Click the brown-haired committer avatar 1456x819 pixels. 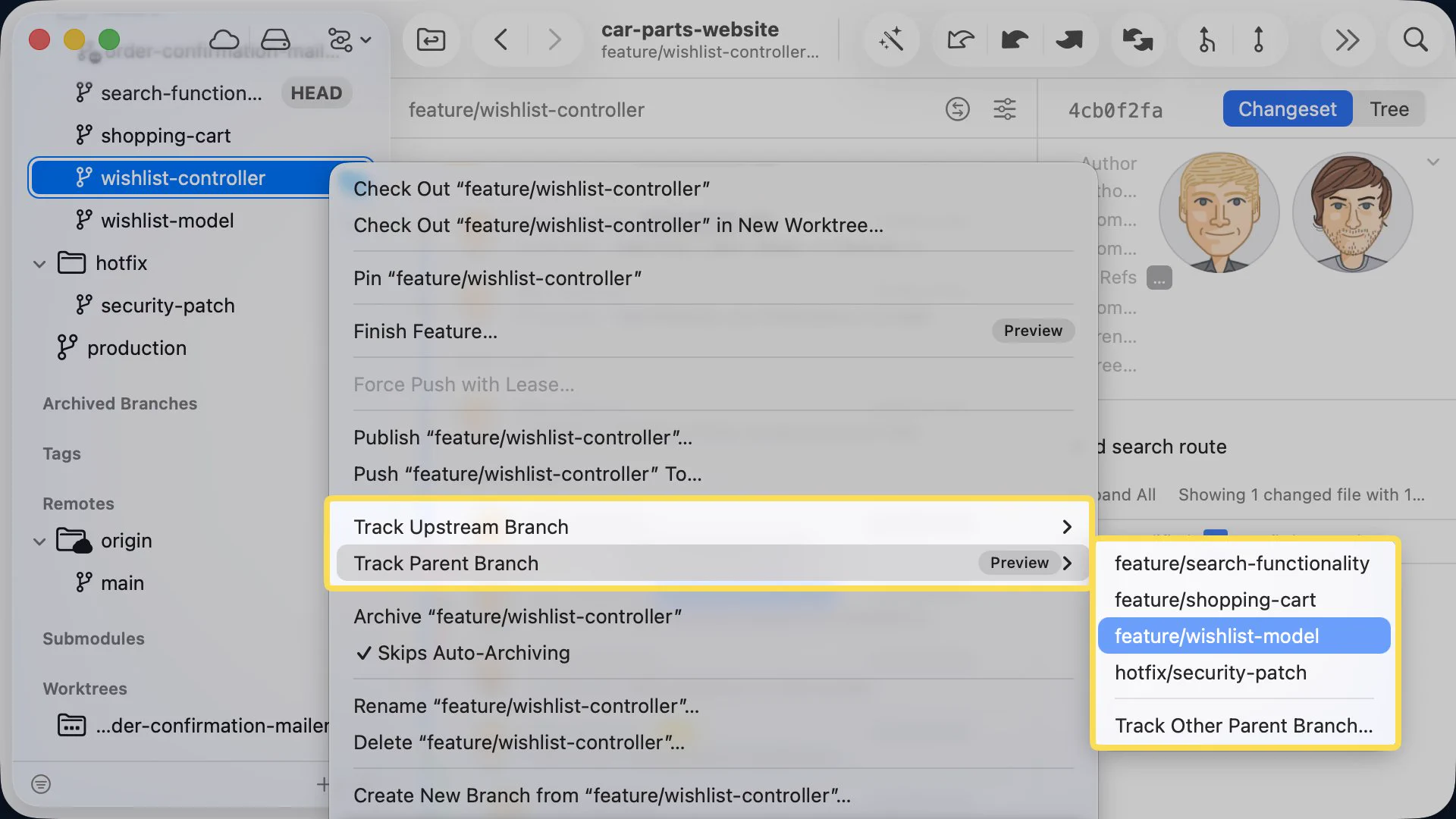[x=1353, y=213]
